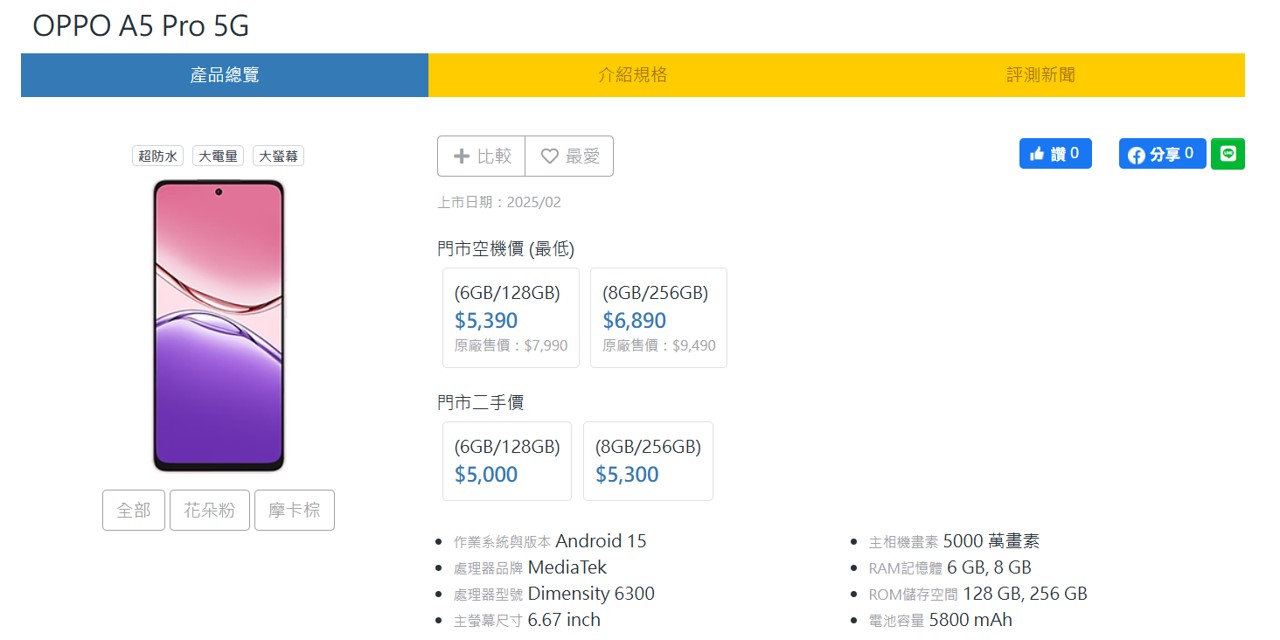Click the OPPO A5 Pro phone image
Viewport: 1280px width, 640px height.
click(x=218, y=325)
